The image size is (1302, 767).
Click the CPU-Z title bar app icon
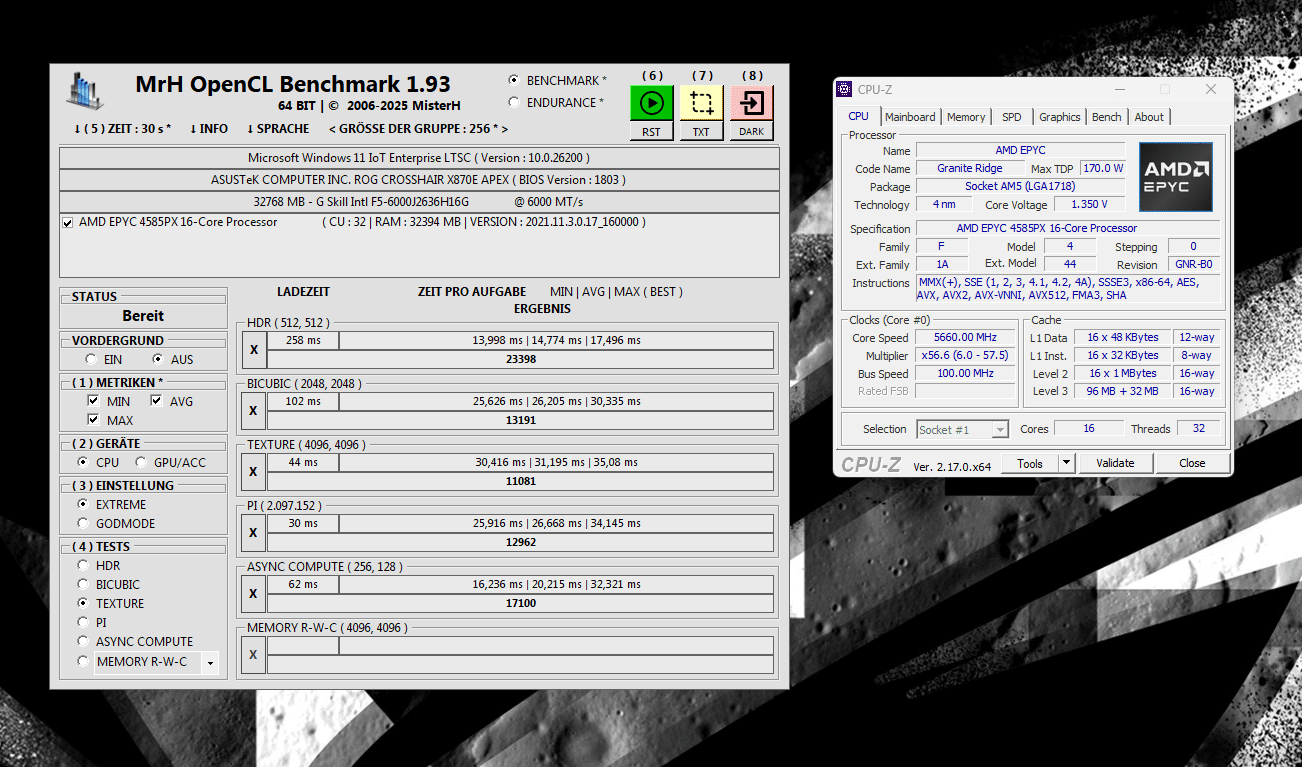(845, 89)
